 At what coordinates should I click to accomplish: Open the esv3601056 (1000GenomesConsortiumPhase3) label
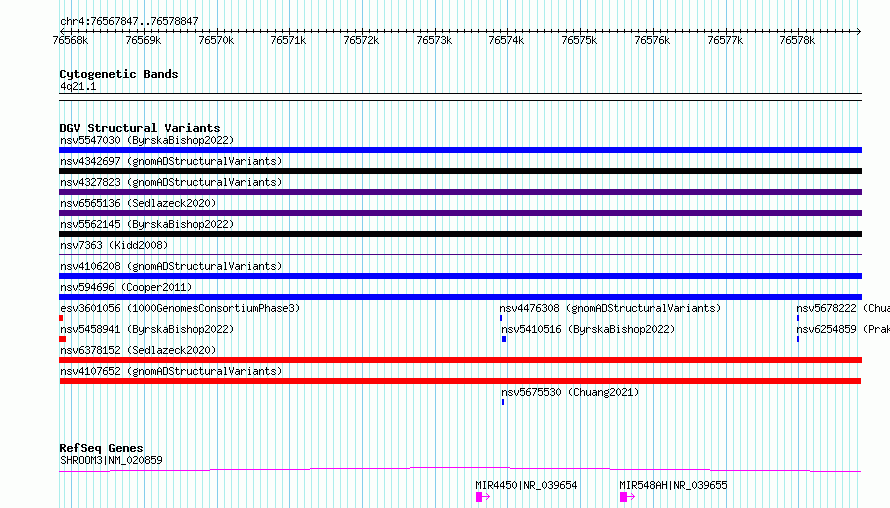click(180, 308)
